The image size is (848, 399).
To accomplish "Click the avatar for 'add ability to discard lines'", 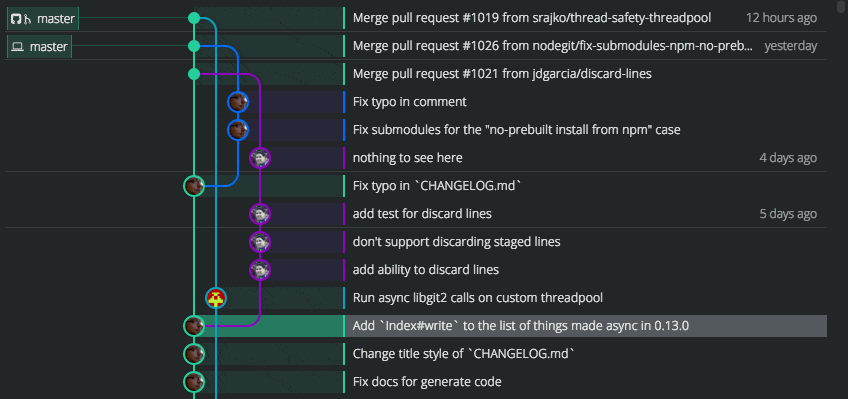I will click(x=260, y=270).
